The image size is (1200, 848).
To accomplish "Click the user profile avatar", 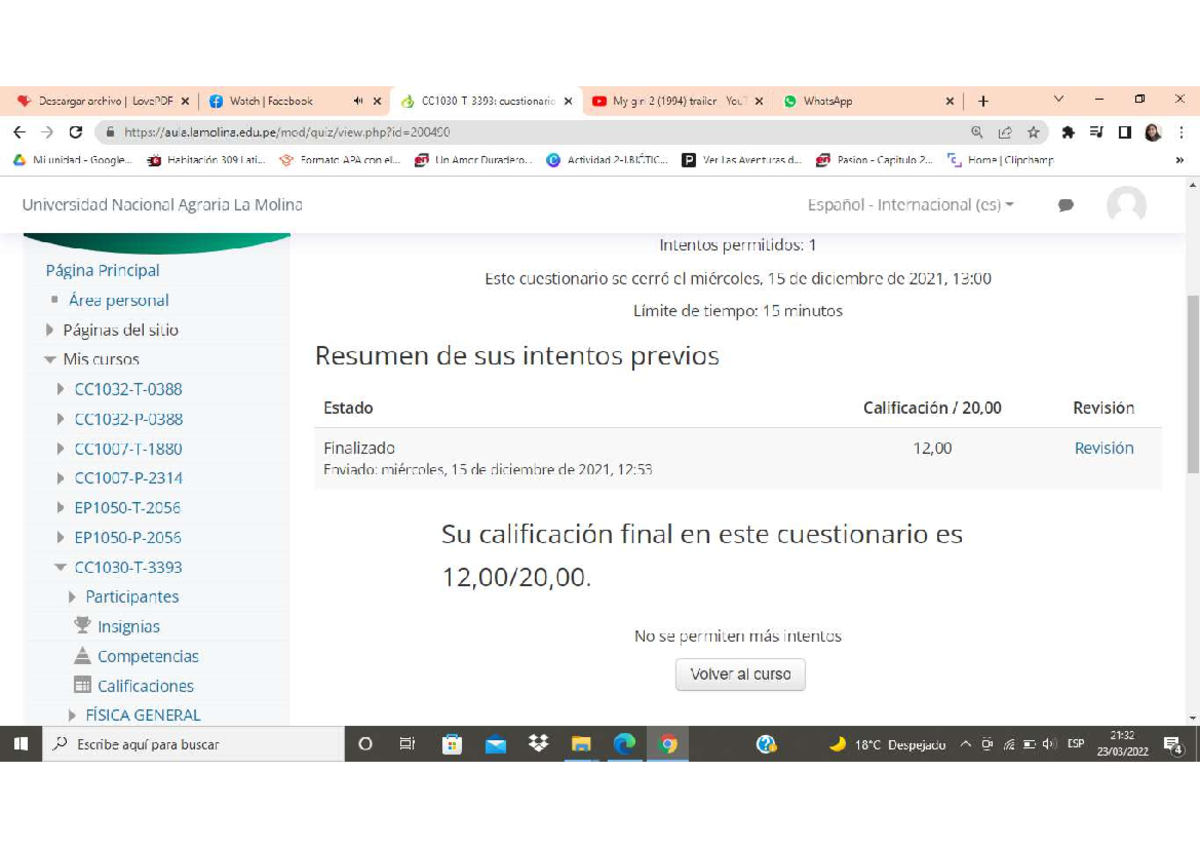I will 1126,205.
